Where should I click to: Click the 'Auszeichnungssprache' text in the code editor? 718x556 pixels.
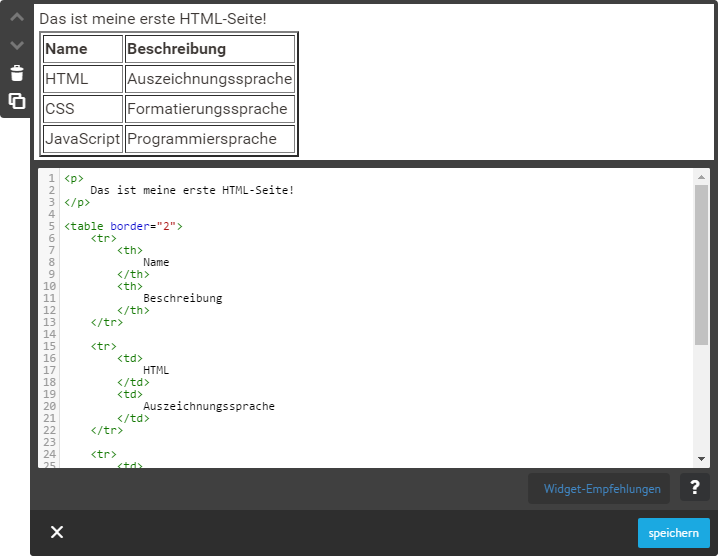pos(208,406)
